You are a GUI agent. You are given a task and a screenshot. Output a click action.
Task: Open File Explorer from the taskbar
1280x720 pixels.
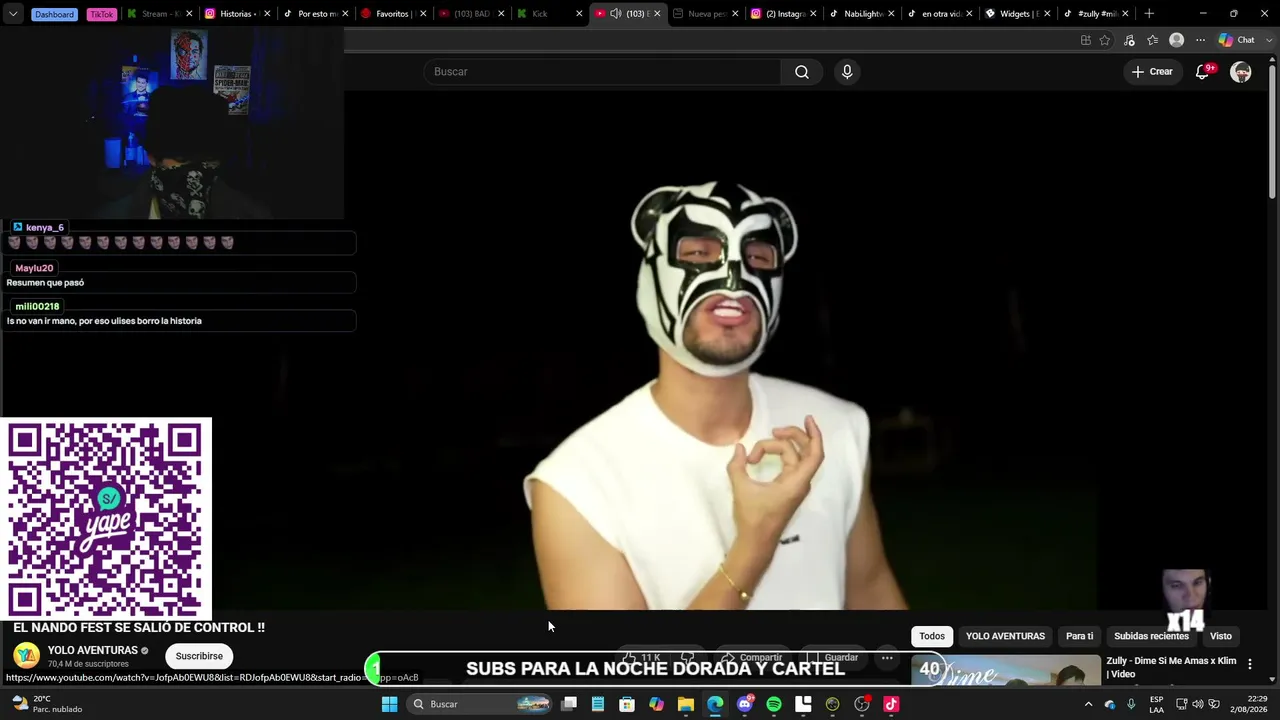coord(686,704)
